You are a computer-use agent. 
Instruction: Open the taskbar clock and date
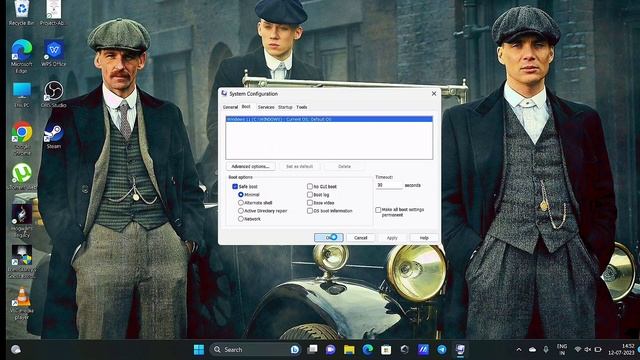tap(622, 349)
